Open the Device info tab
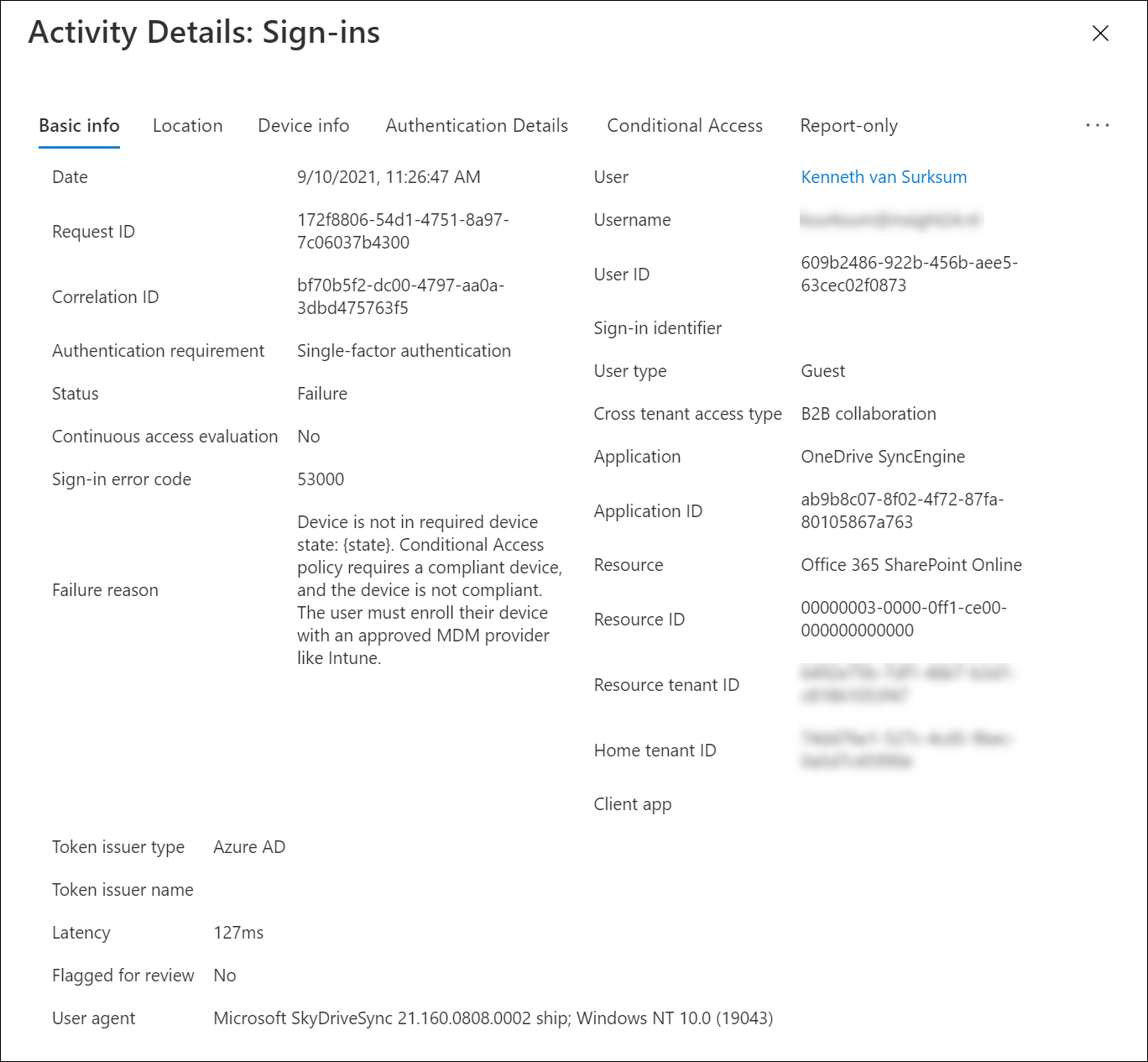 point(304,126)
